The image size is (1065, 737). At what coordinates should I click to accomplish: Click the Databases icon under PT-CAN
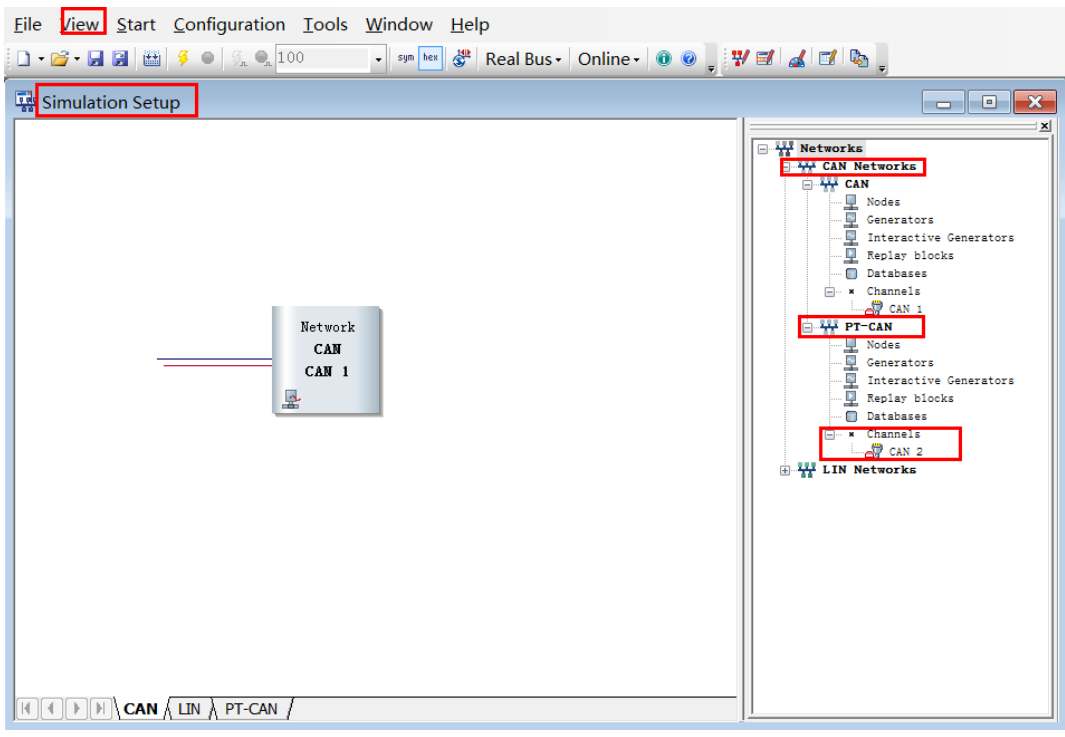point(851,416)
